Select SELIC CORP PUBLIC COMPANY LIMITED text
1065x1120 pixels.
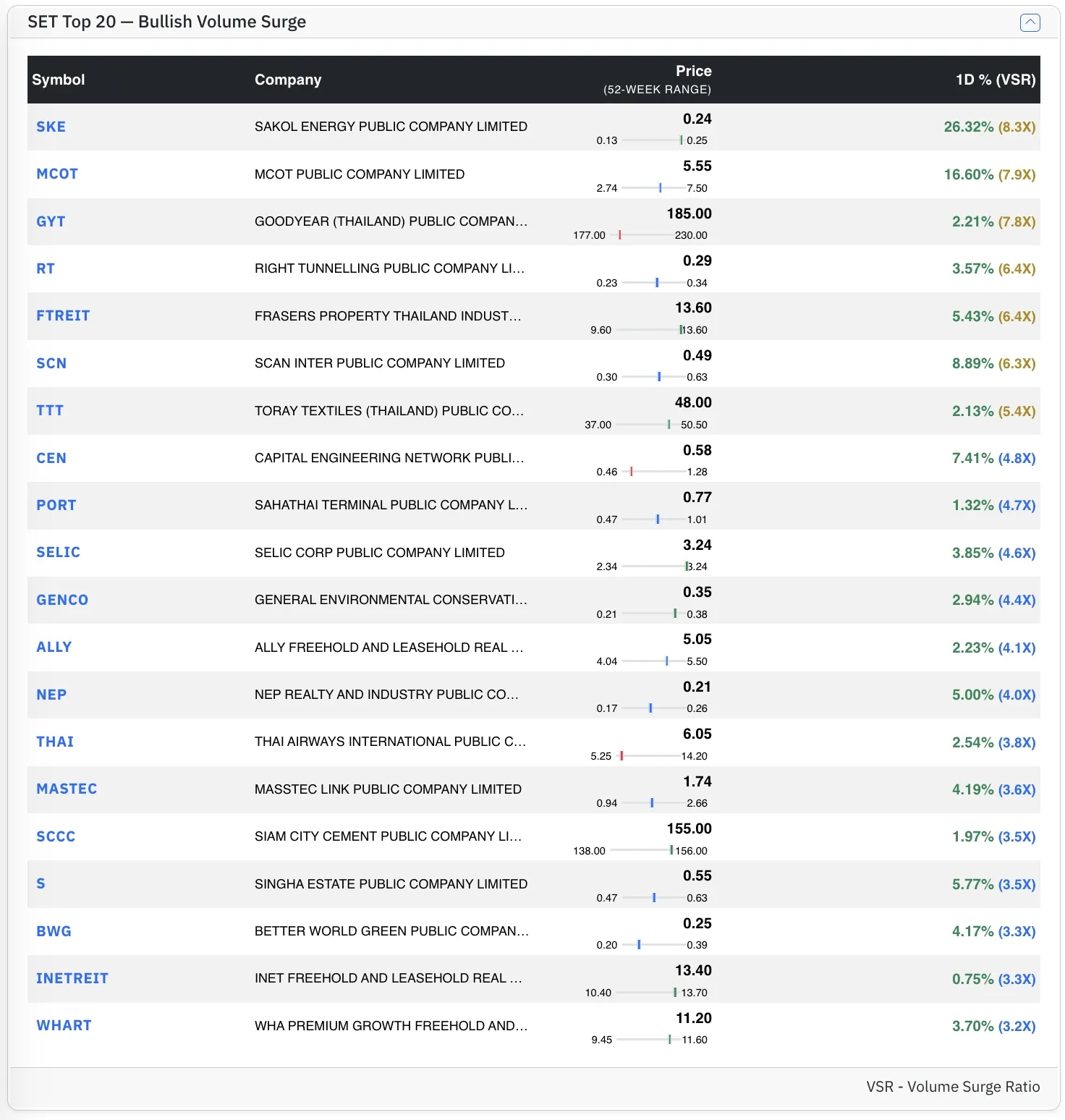[380, 553]
